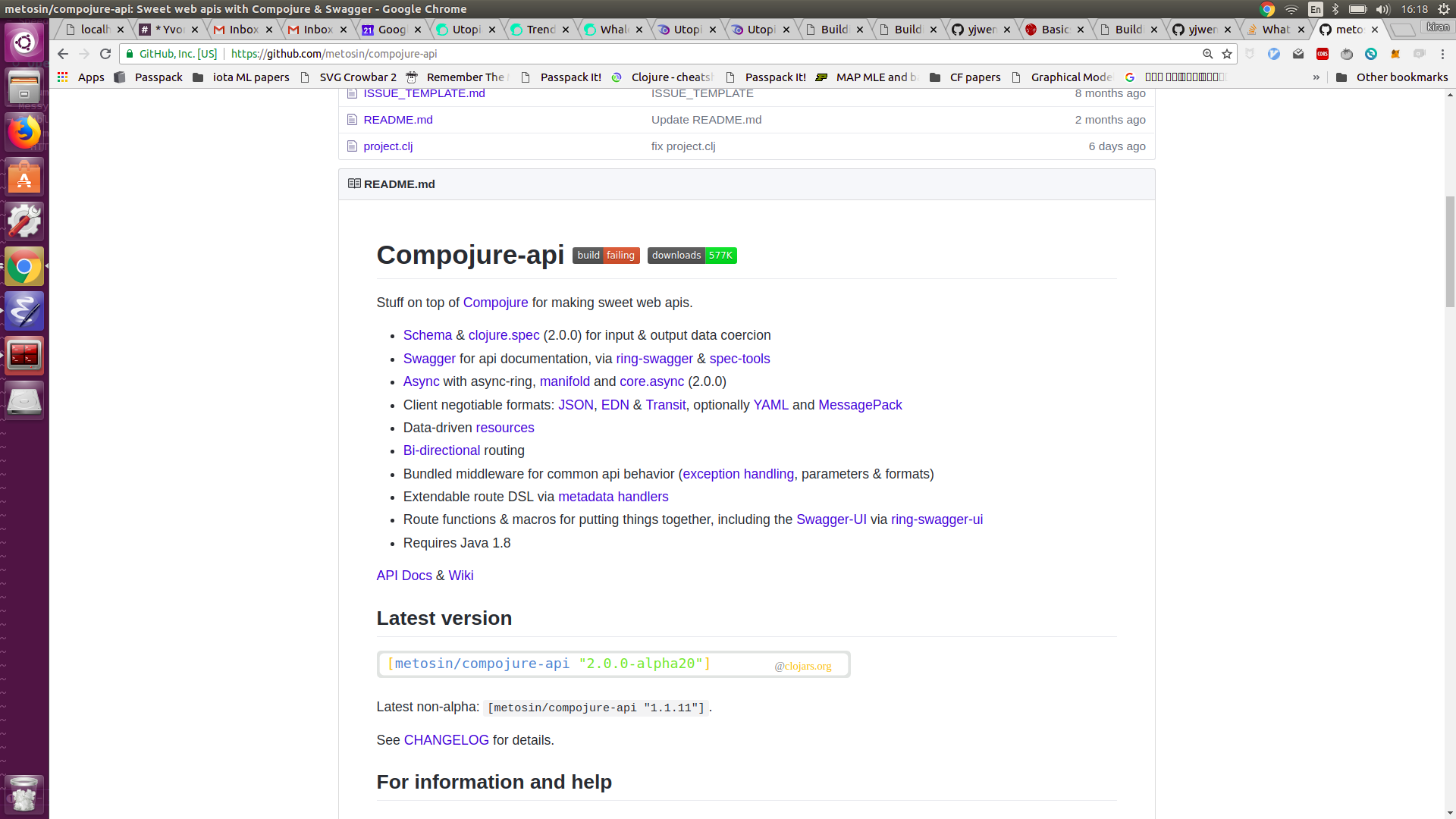
Task: Click the page vertical scrollbar thumb
Action: (1450, 250)
